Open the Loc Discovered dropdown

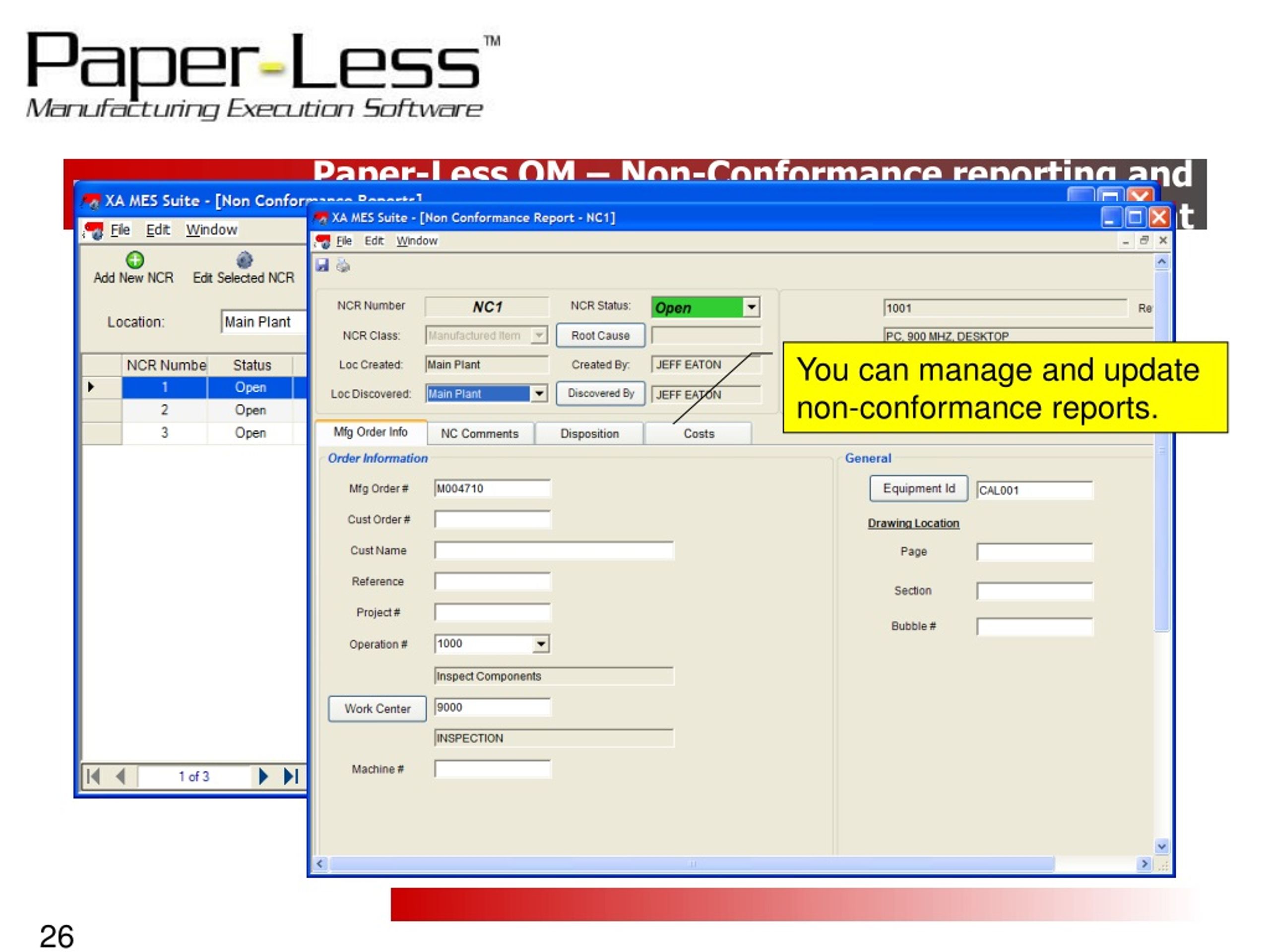point(539,394)
